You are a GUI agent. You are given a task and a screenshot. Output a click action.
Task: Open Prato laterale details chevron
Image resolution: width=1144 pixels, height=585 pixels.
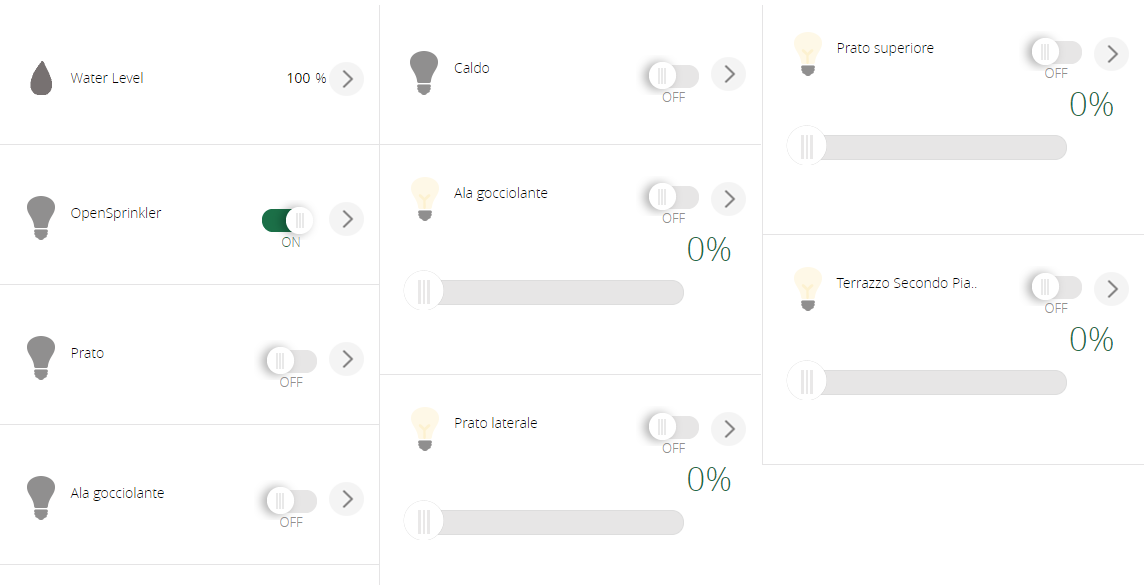[x=729, y=428]
